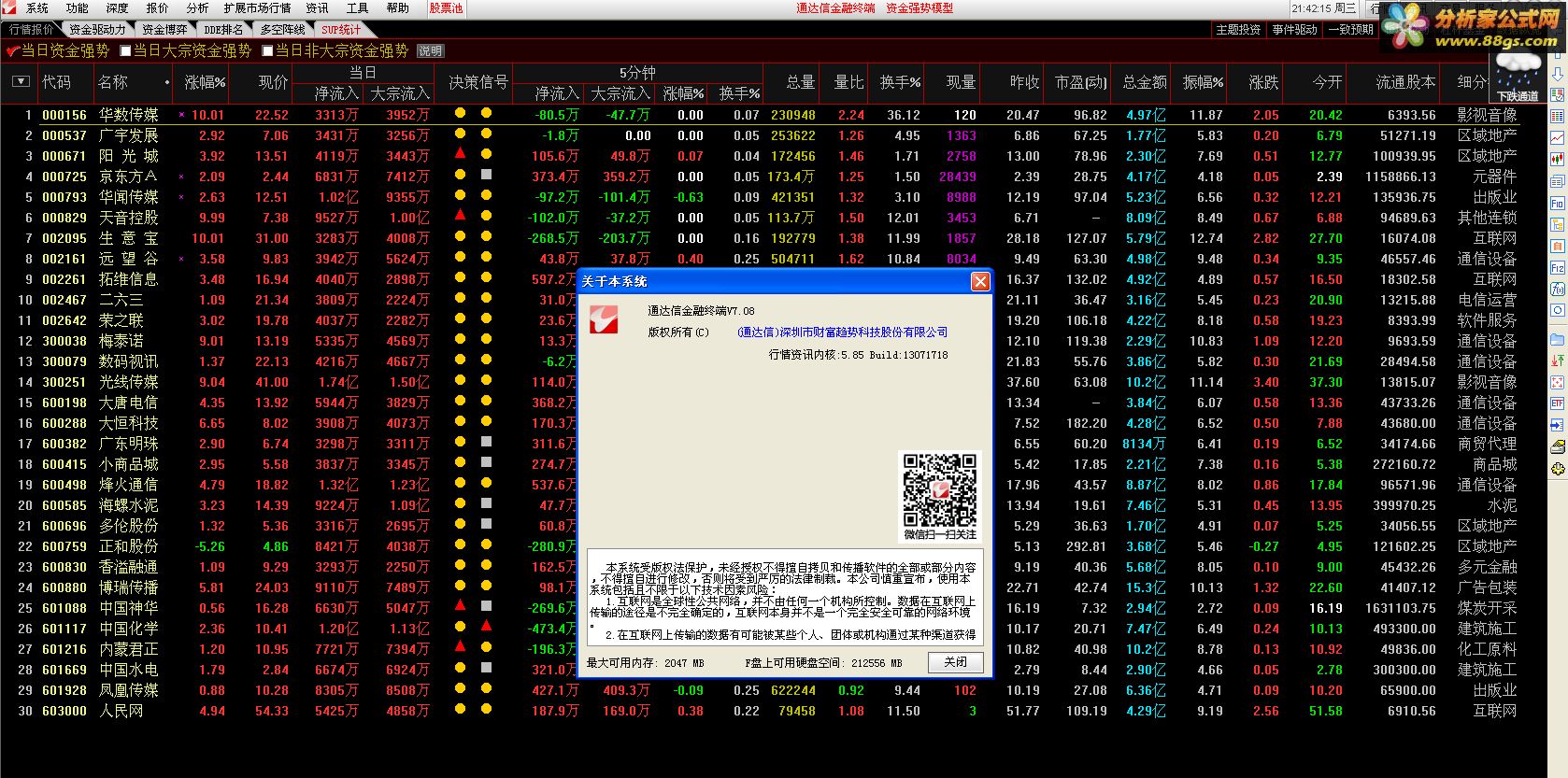Switch to the 多空阵线 tab
Screen dimensions: 1568x778
point(282,30)
